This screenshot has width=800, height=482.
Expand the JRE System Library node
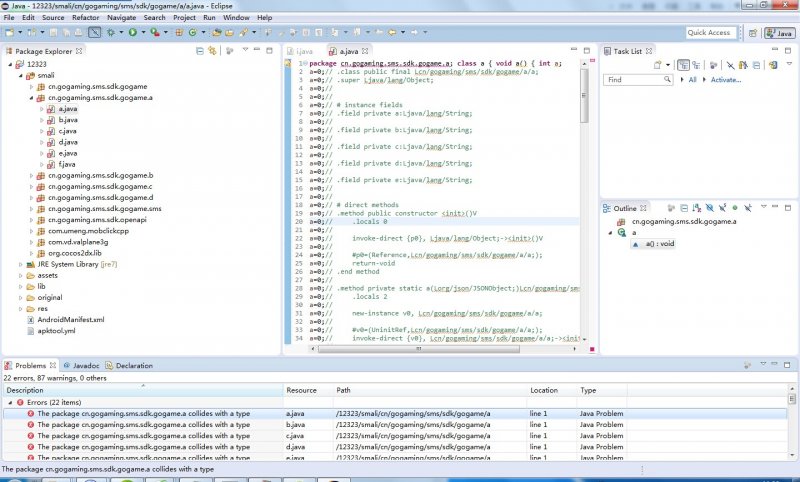click(x=19, y=263)
